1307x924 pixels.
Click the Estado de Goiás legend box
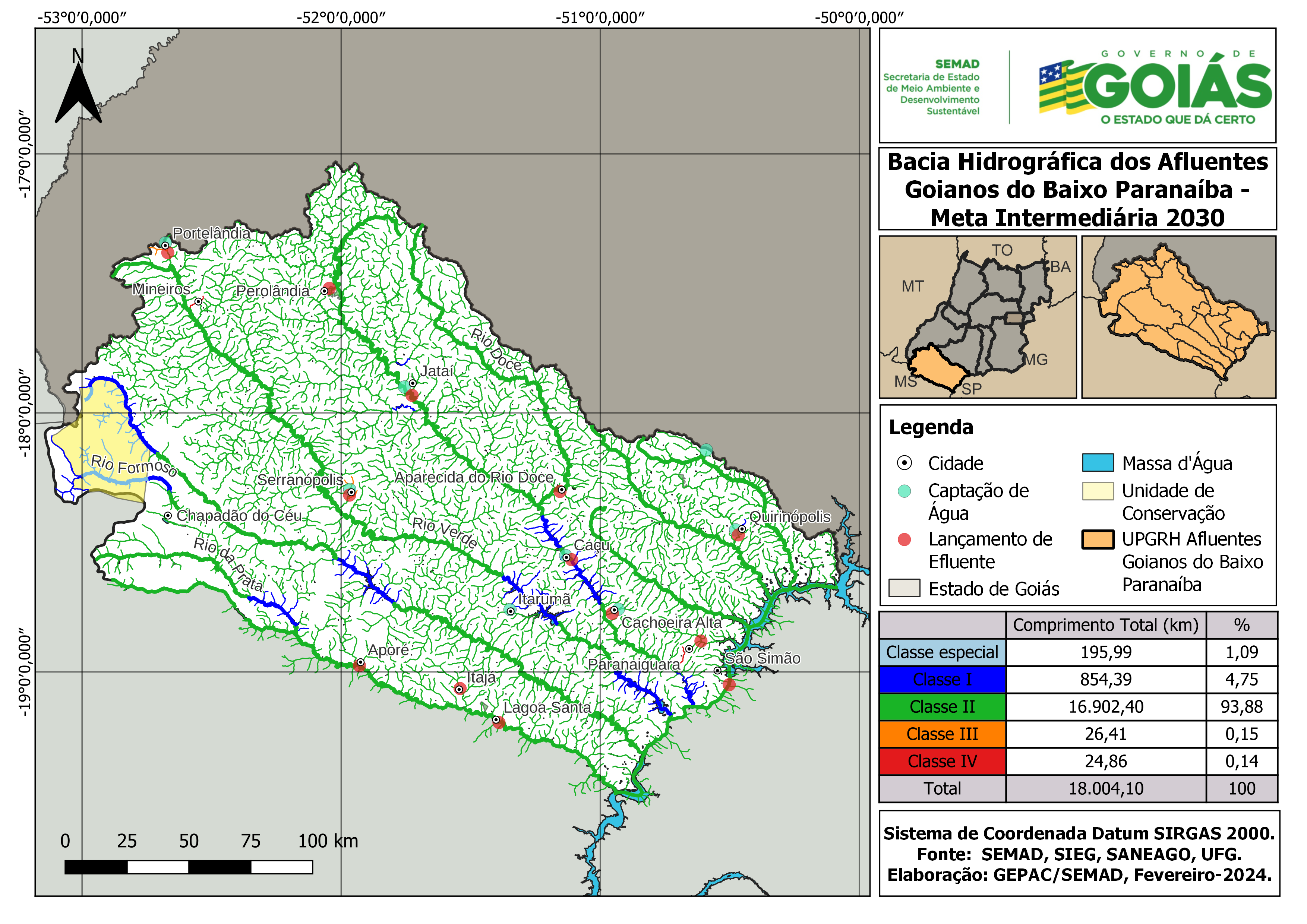[904, 588]
